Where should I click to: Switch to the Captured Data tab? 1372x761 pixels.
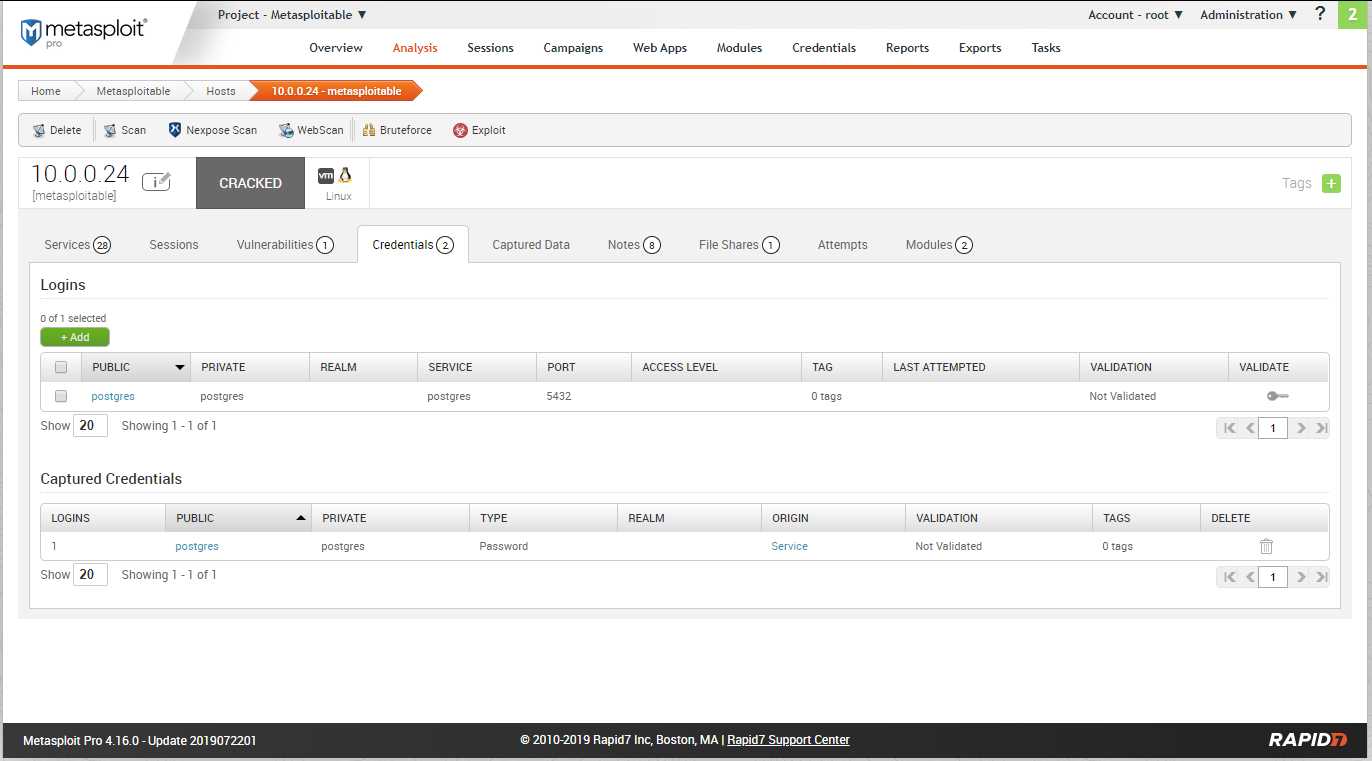click(531, 245)
